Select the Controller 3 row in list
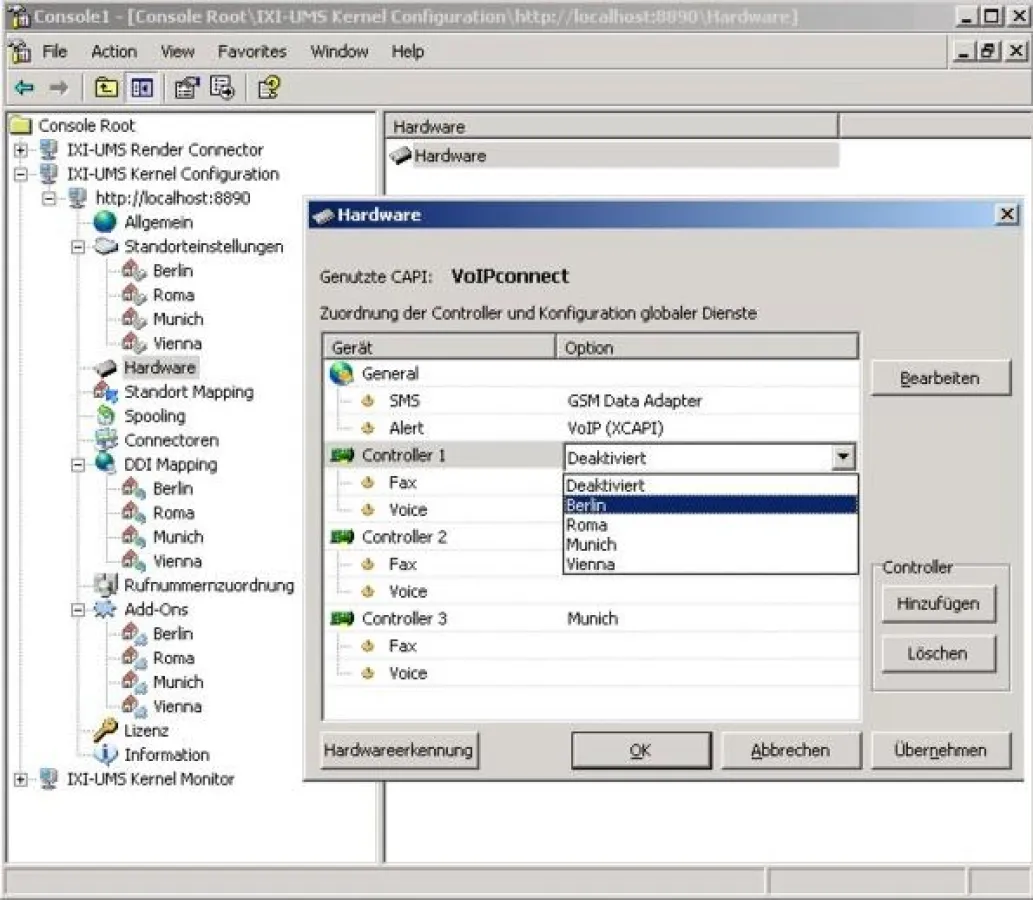 (404, 619)
